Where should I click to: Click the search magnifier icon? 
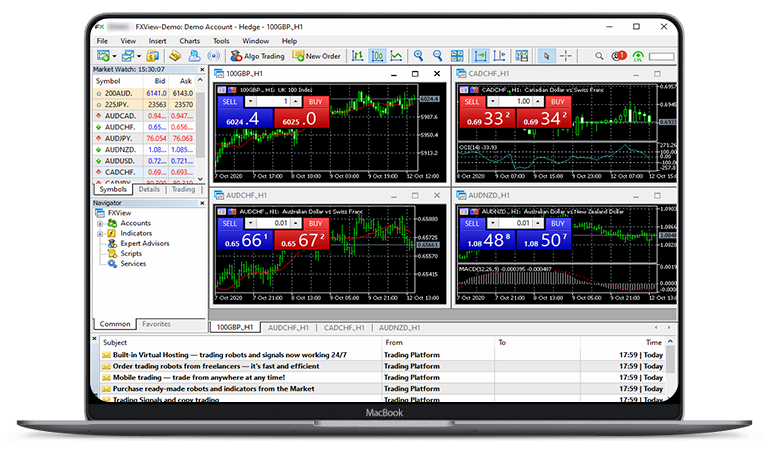tap(599, 56)
